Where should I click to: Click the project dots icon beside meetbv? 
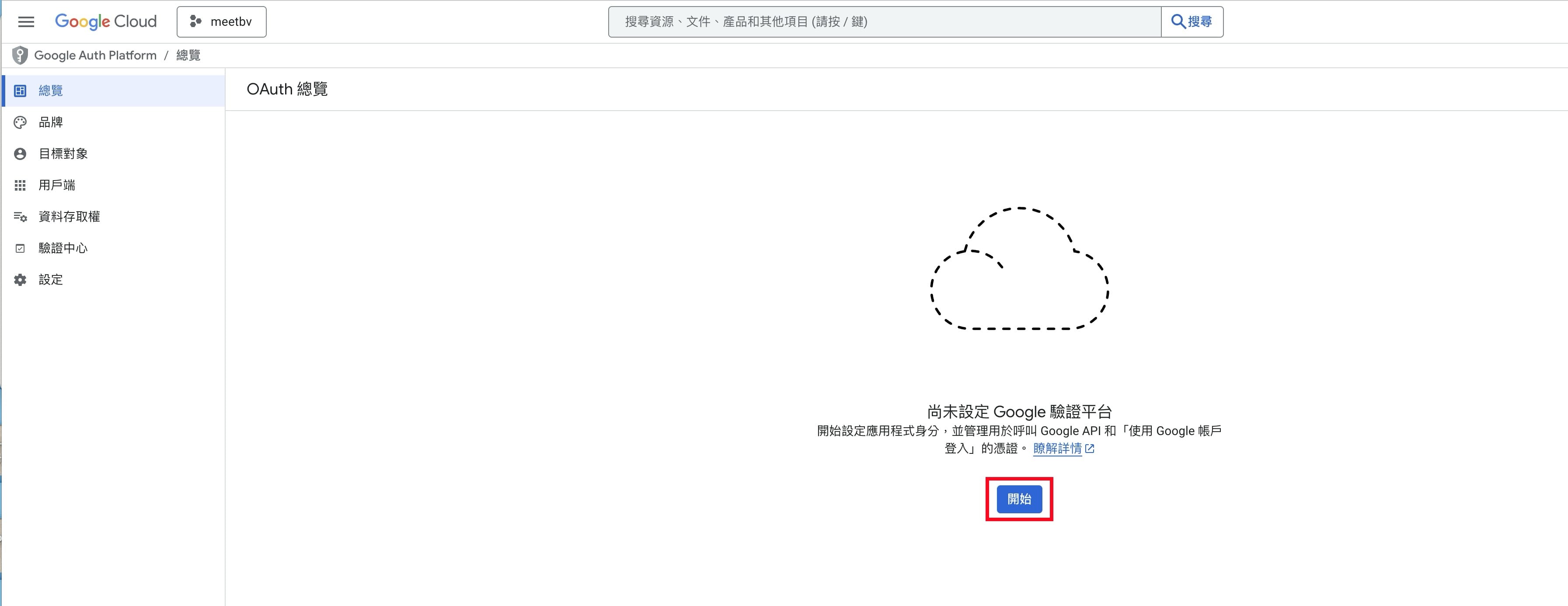click(195, 22)
